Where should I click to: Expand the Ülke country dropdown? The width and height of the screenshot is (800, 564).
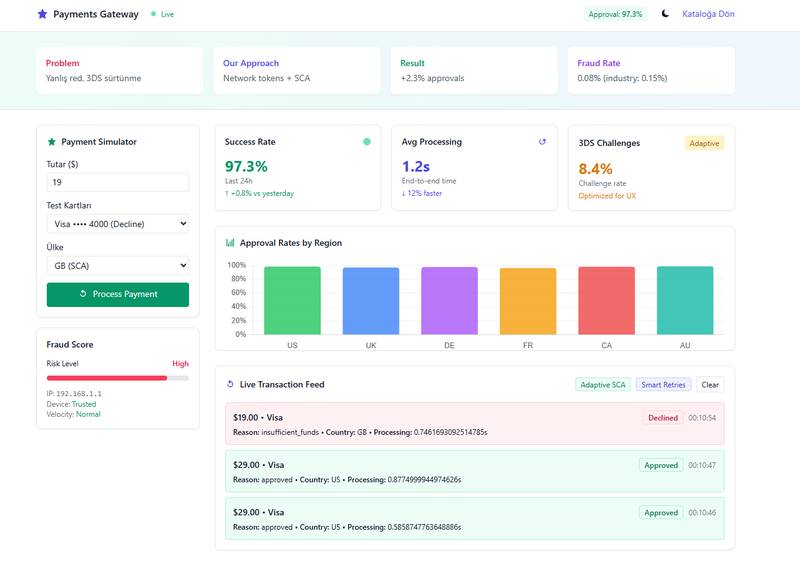[117, 265]
